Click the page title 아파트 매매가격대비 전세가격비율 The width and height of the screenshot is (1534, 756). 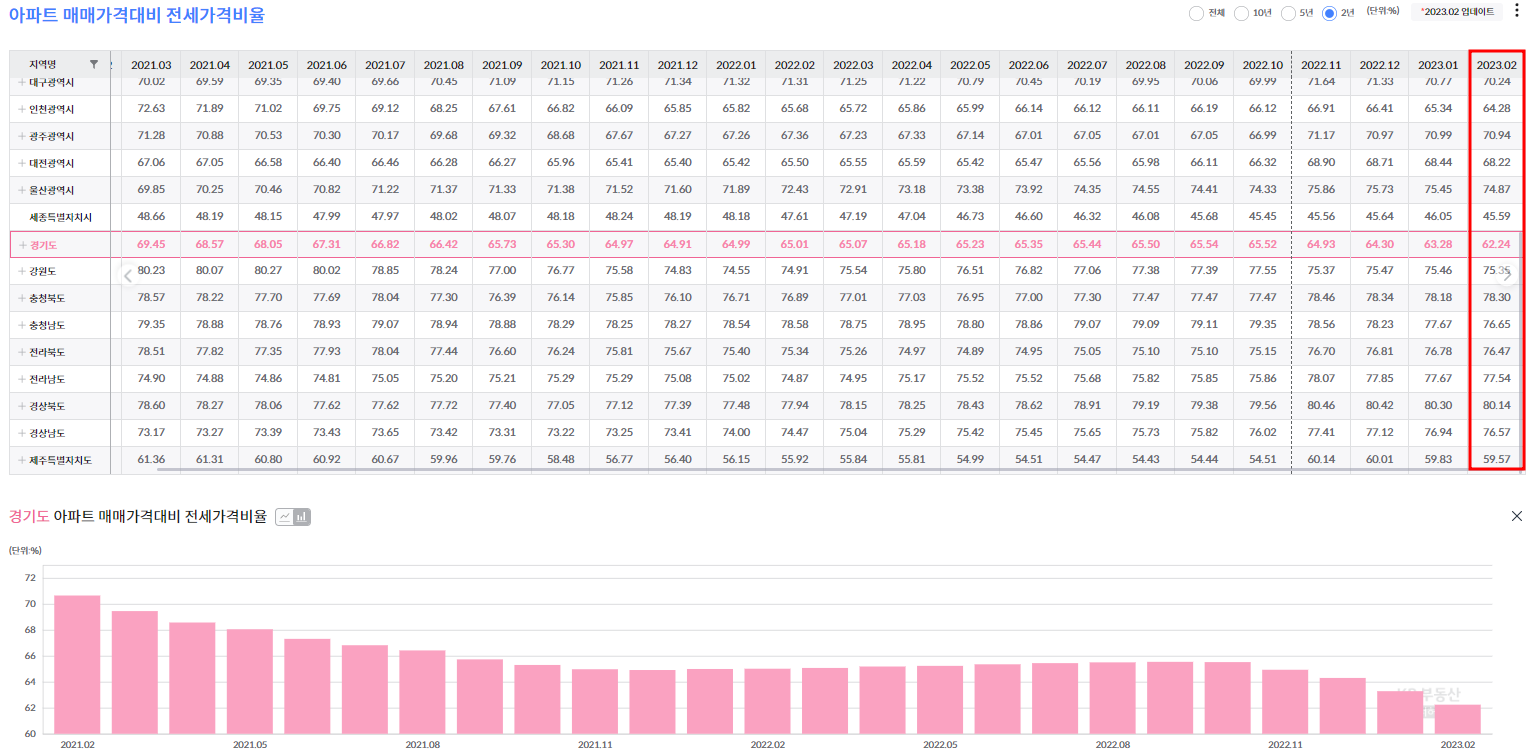(137, 15)
